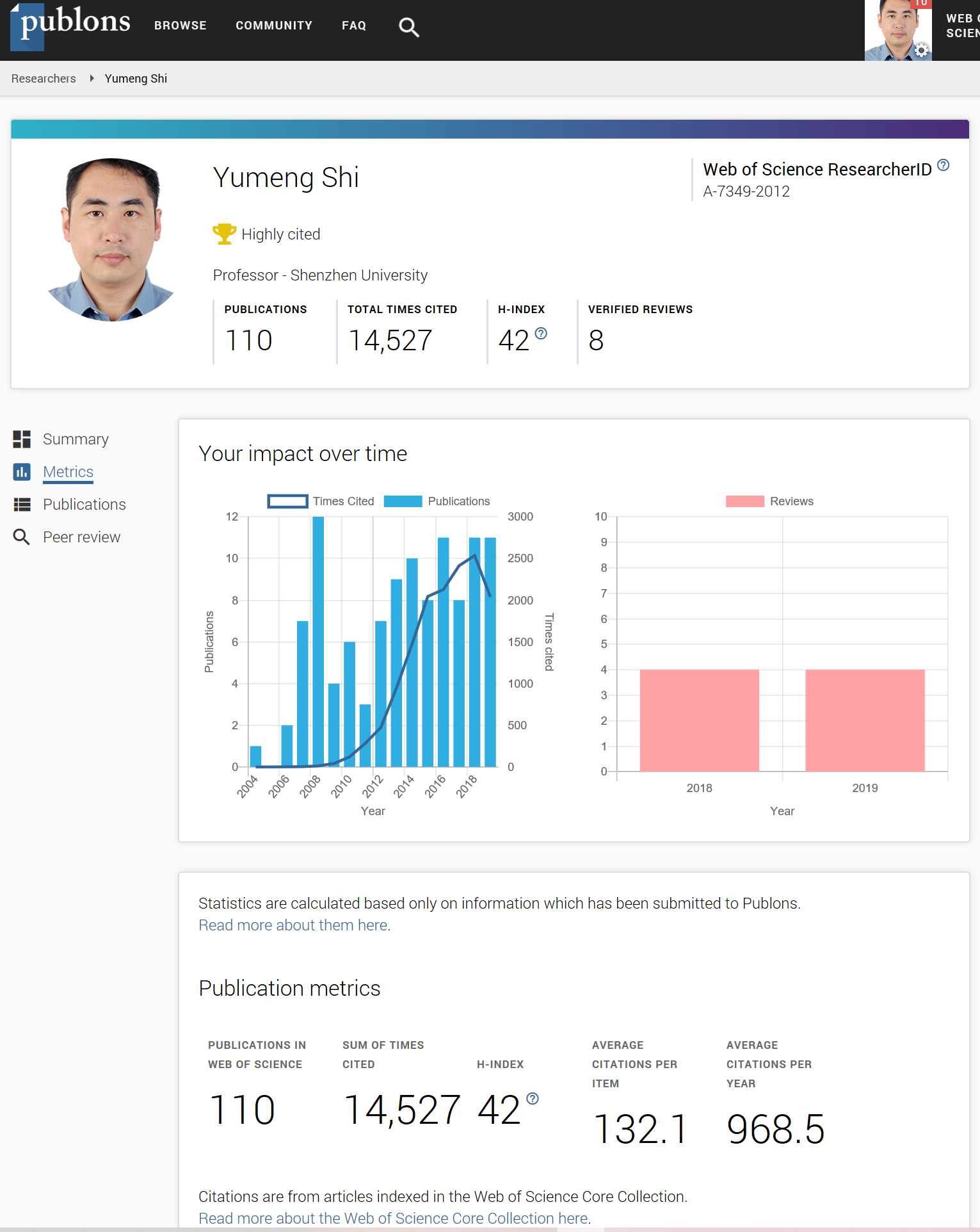Screen dimensions: 980x1232
Task: Toggle the Publications legend swatch
Action: [403, 501]
